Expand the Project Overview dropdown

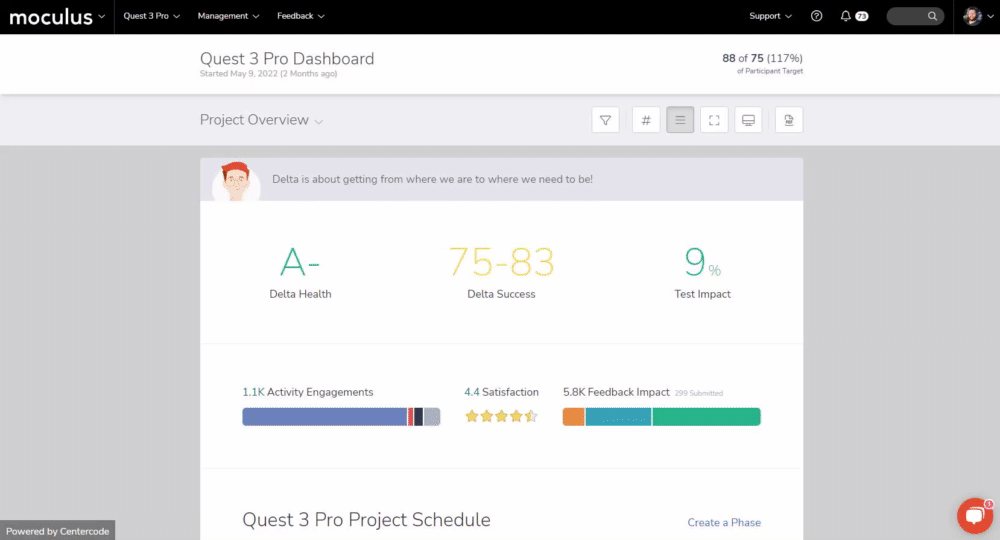261,120
